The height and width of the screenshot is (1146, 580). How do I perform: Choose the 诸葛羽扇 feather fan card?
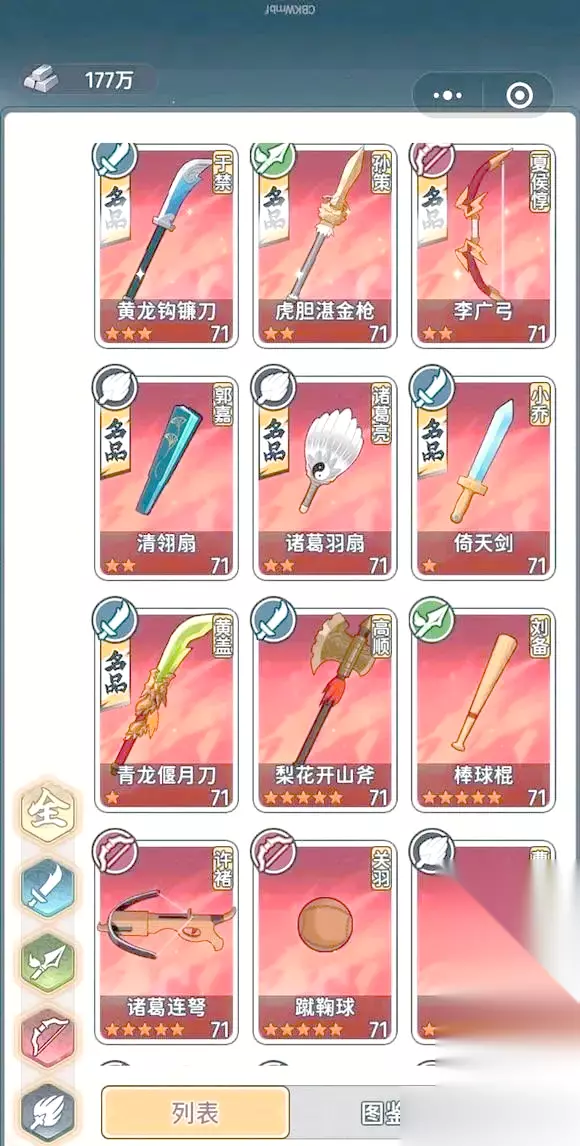pos(325,478)
